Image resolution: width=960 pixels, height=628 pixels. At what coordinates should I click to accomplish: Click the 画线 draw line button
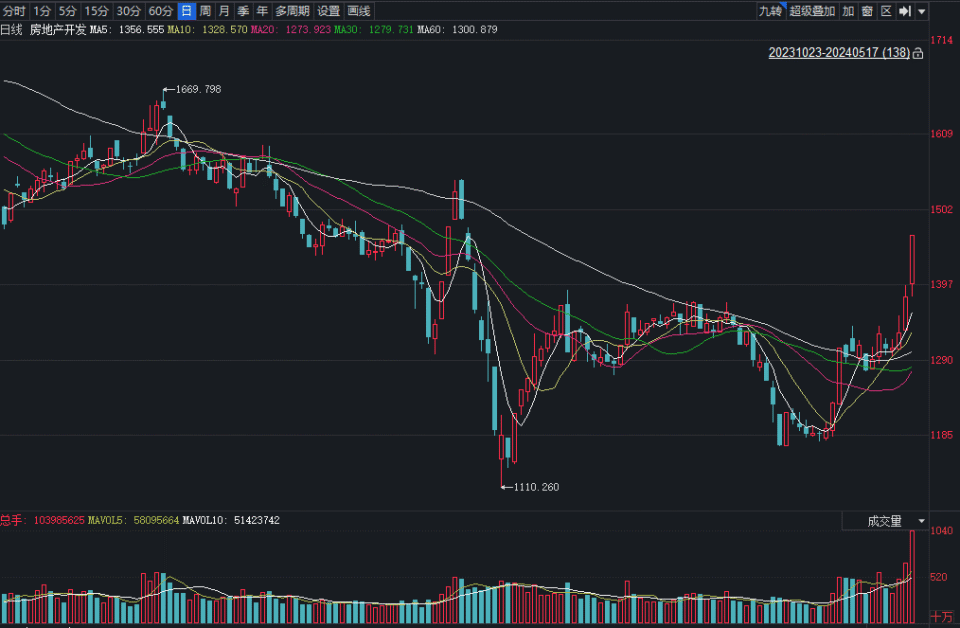[x=359, y=11]
